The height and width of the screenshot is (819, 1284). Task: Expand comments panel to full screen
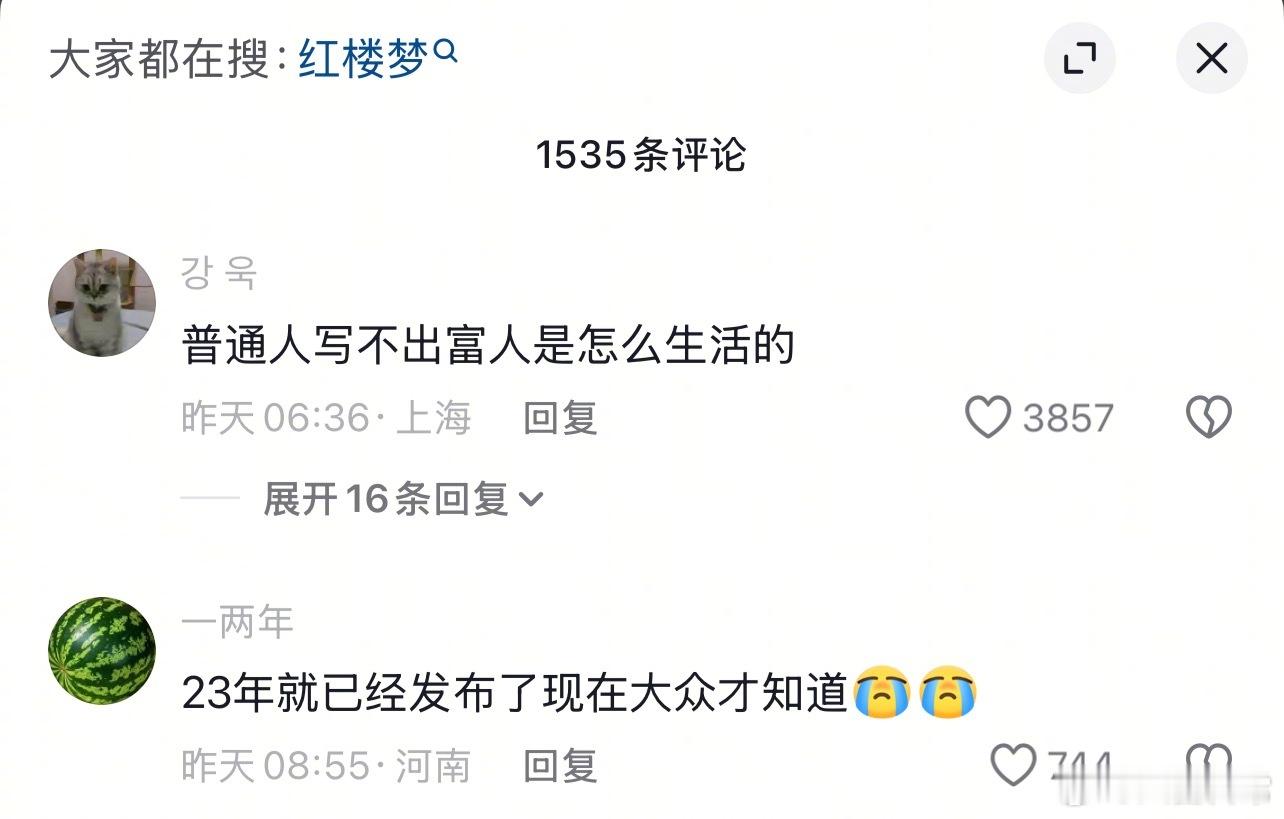(x=1079, y=59)
